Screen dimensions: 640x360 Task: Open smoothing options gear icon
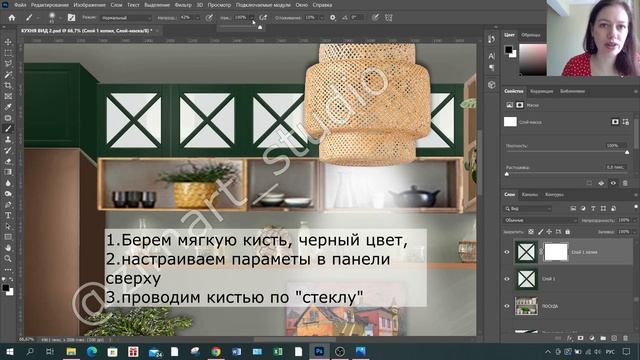[x=333, y=18]
